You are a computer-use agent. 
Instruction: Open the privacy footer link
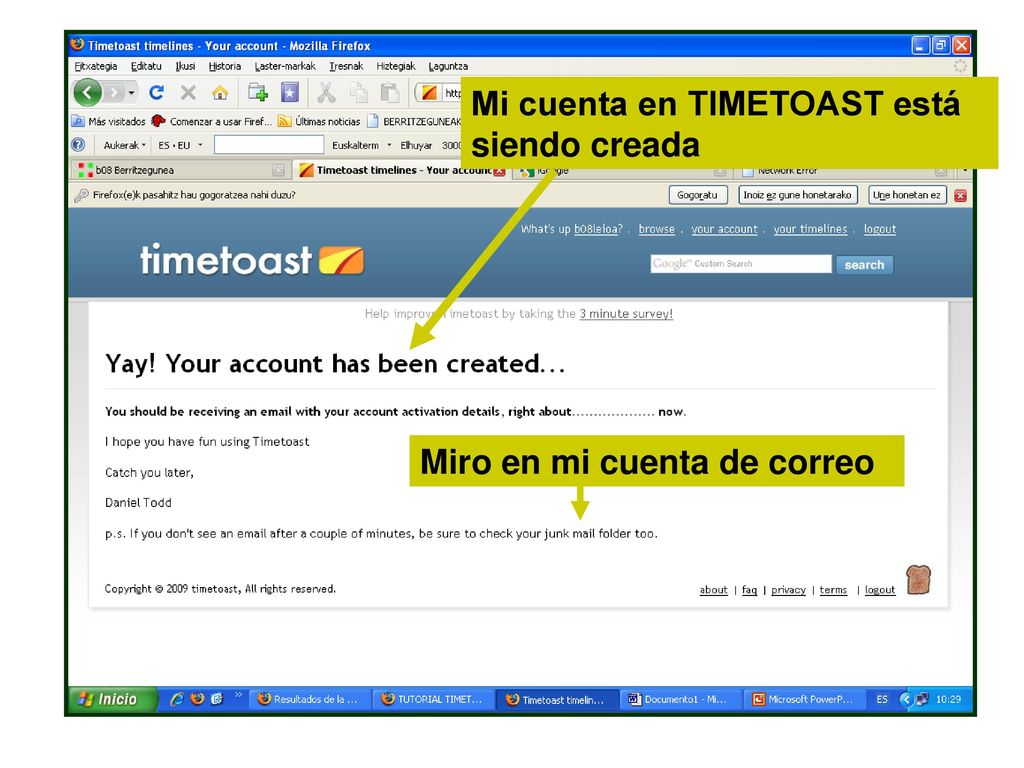788,590
